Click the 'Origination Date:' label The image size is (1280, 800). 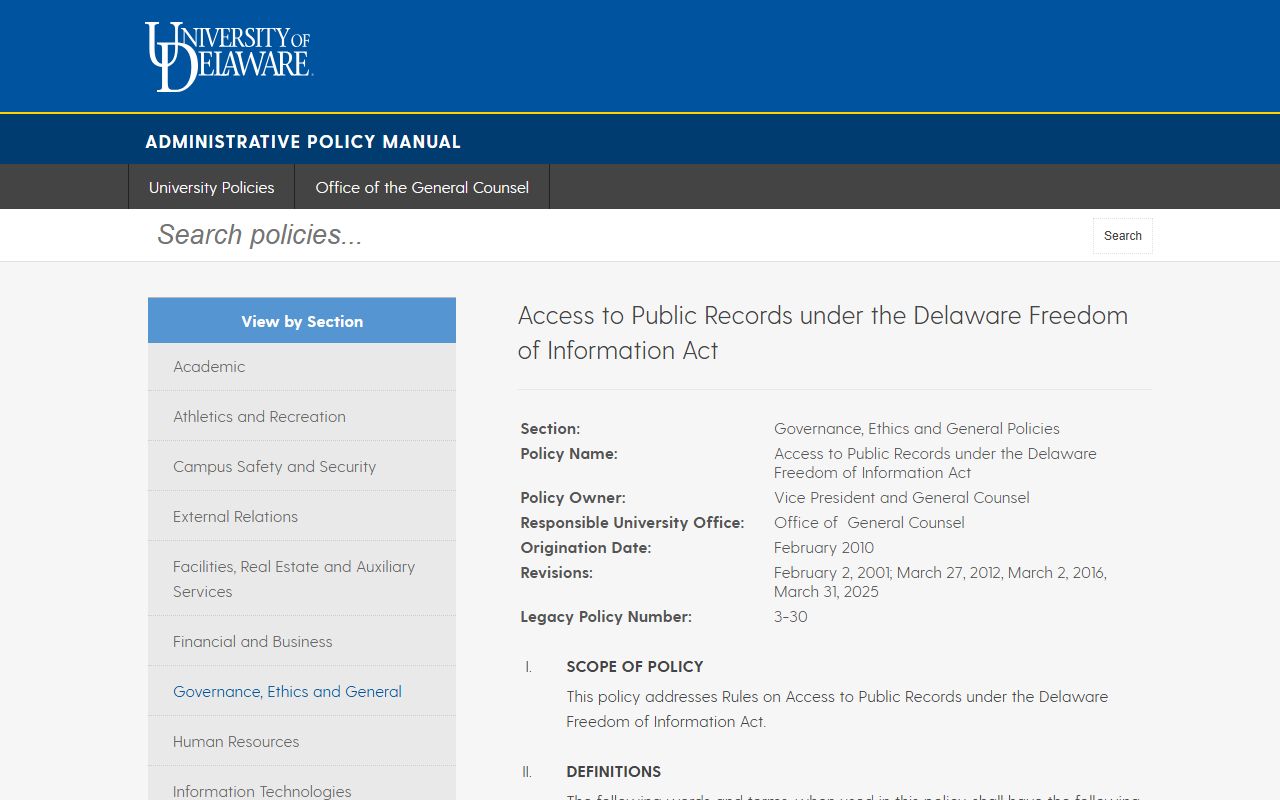pos(586,547)
